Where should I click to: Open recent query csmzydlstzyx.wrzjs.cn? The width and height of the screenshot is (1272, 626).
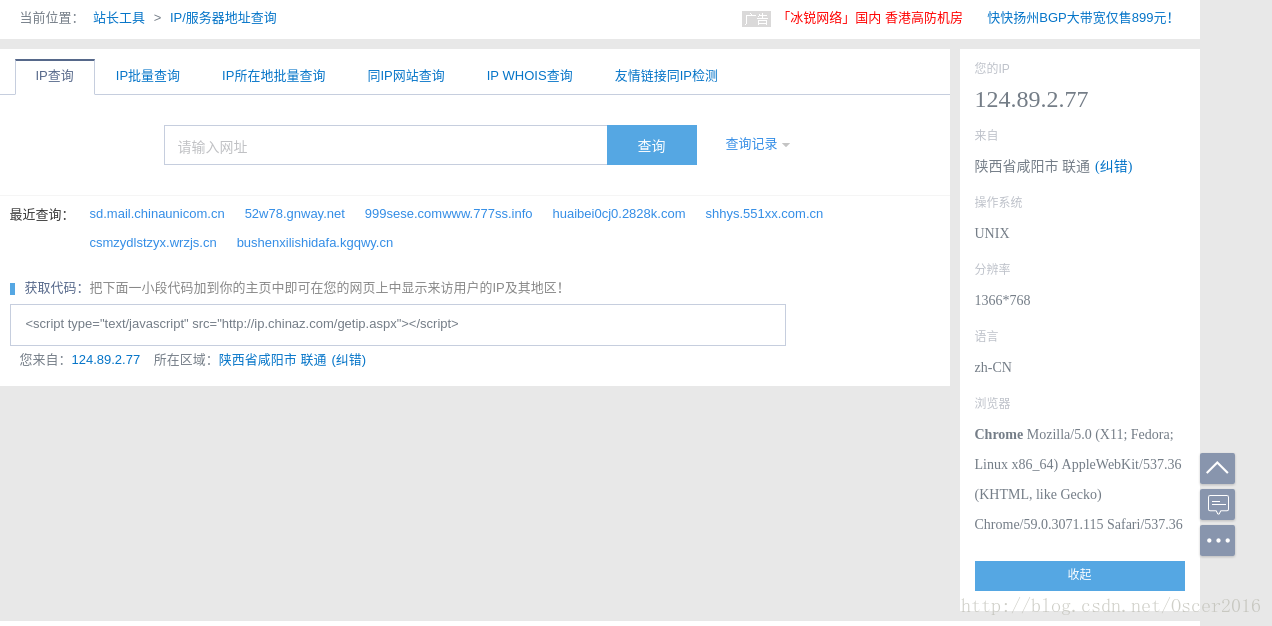coord(153,243)
